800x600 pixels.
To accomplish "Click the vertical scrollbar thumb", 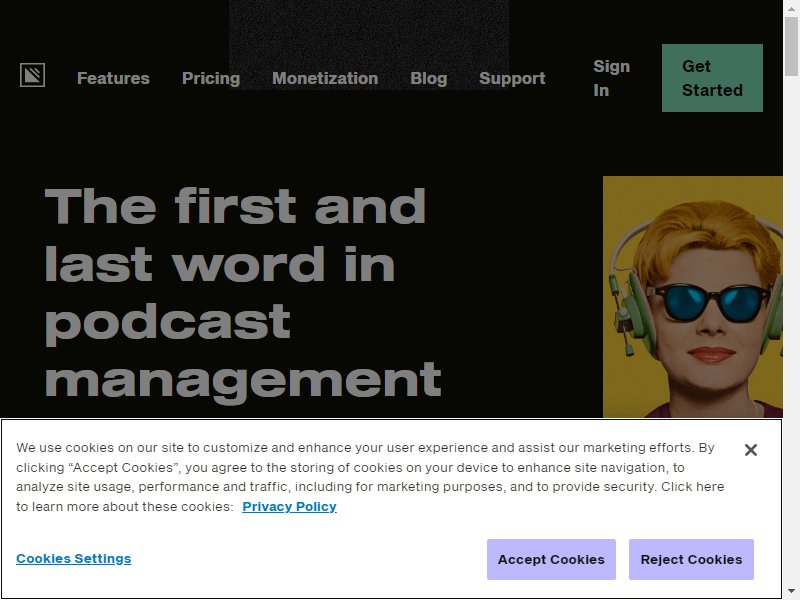I will 791,46.
